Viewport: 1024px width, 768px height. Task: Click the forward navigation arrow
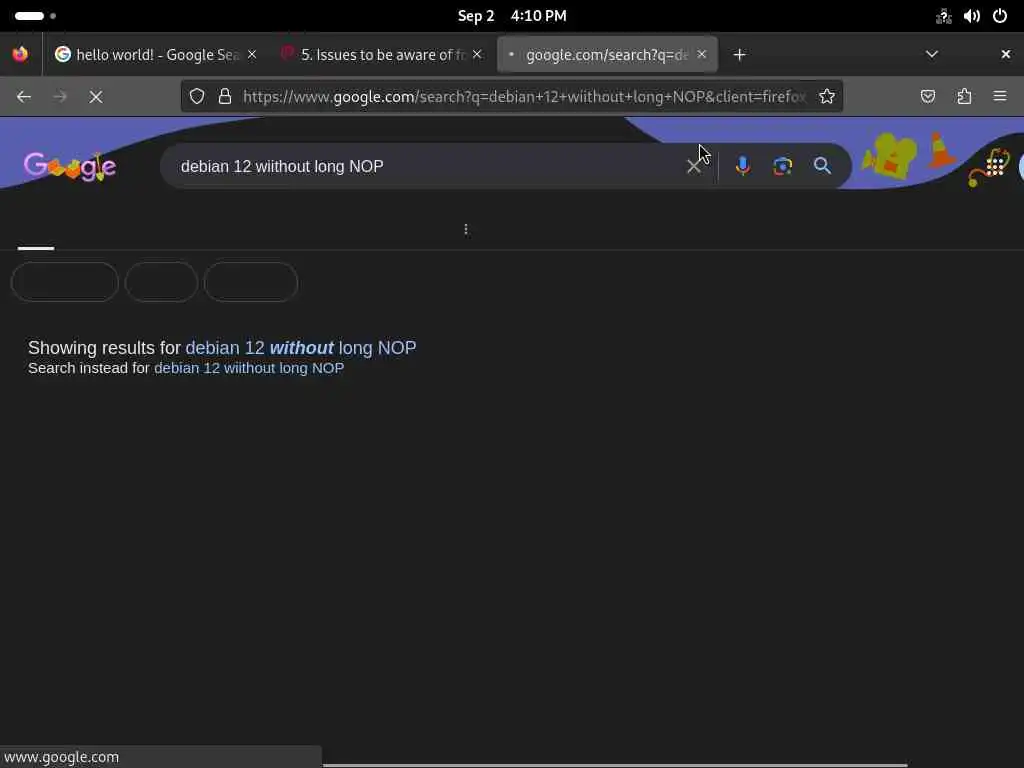(x=60, y=97)
